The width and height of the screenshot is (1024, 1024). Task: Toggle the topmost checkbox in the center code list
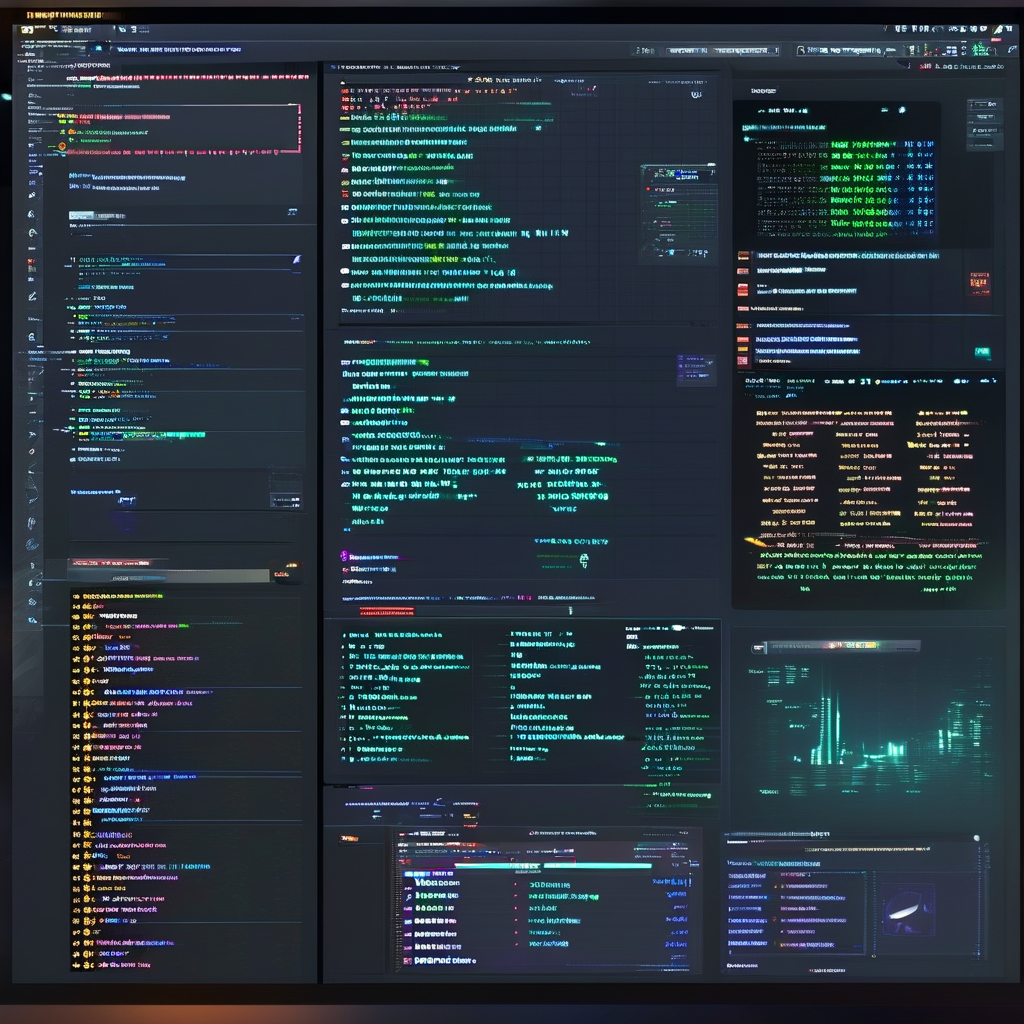[x=345, y=91]
